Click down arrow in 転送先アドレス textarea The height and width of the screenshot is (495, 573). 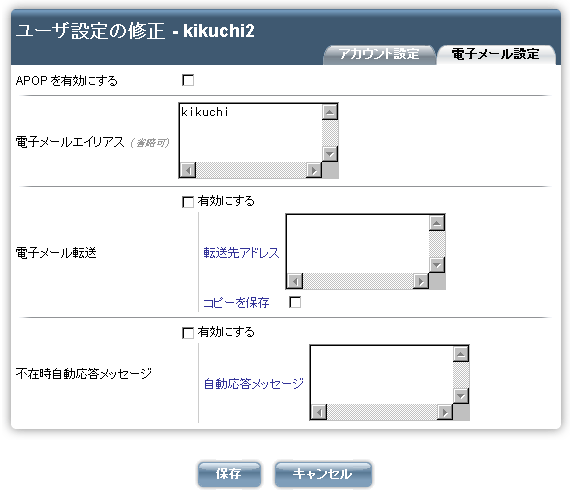pyautogui.click(x=437, y=265)
